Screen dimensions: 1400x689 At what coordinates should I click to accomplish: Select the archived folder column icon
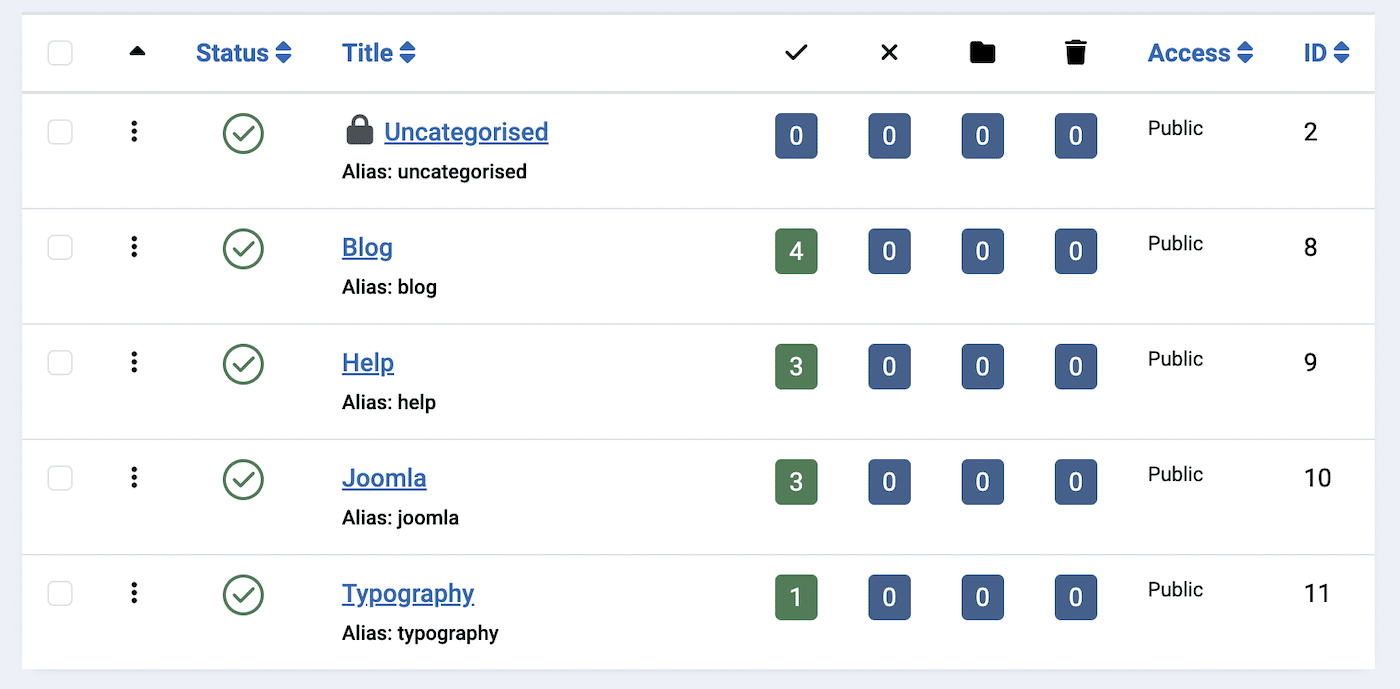click(981, 52)
